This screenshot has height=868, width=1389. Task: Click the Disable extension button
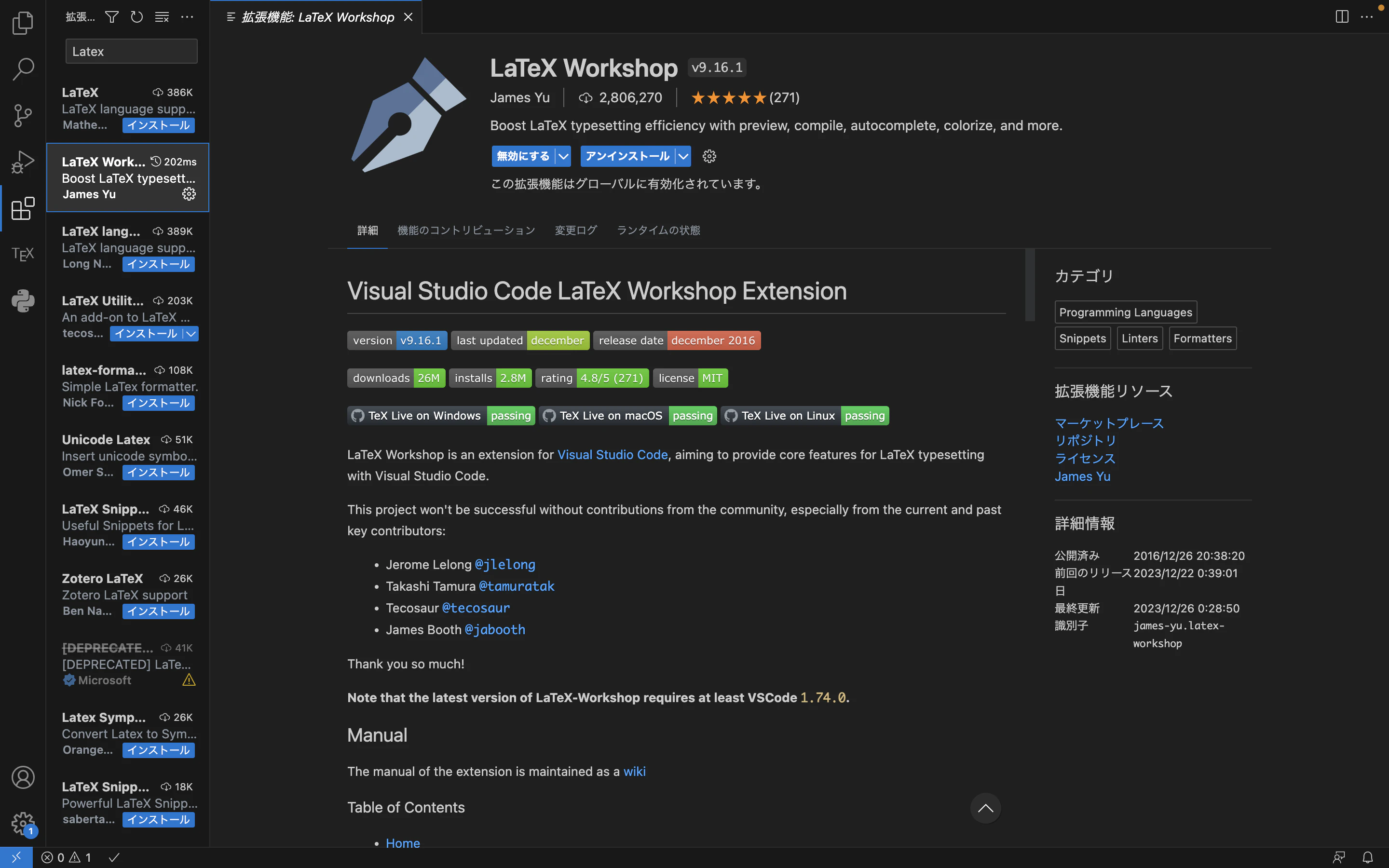[523, 156]
